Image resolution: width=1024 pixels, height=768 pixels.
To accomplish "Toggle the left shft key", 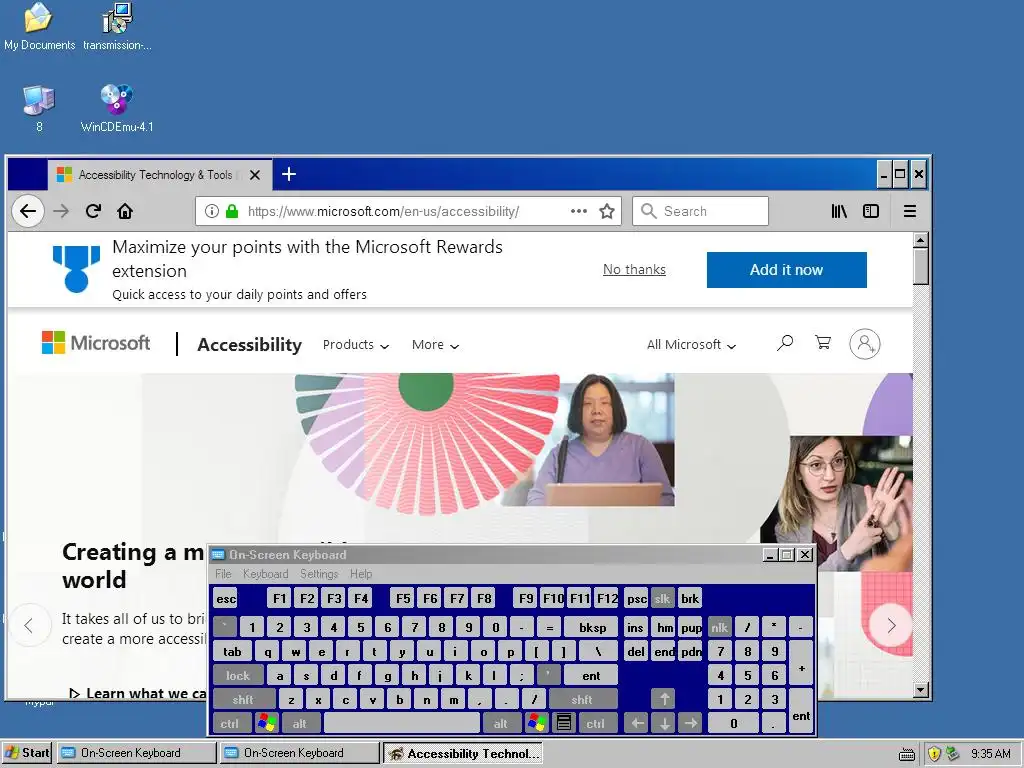I will (x=243, y=699).
